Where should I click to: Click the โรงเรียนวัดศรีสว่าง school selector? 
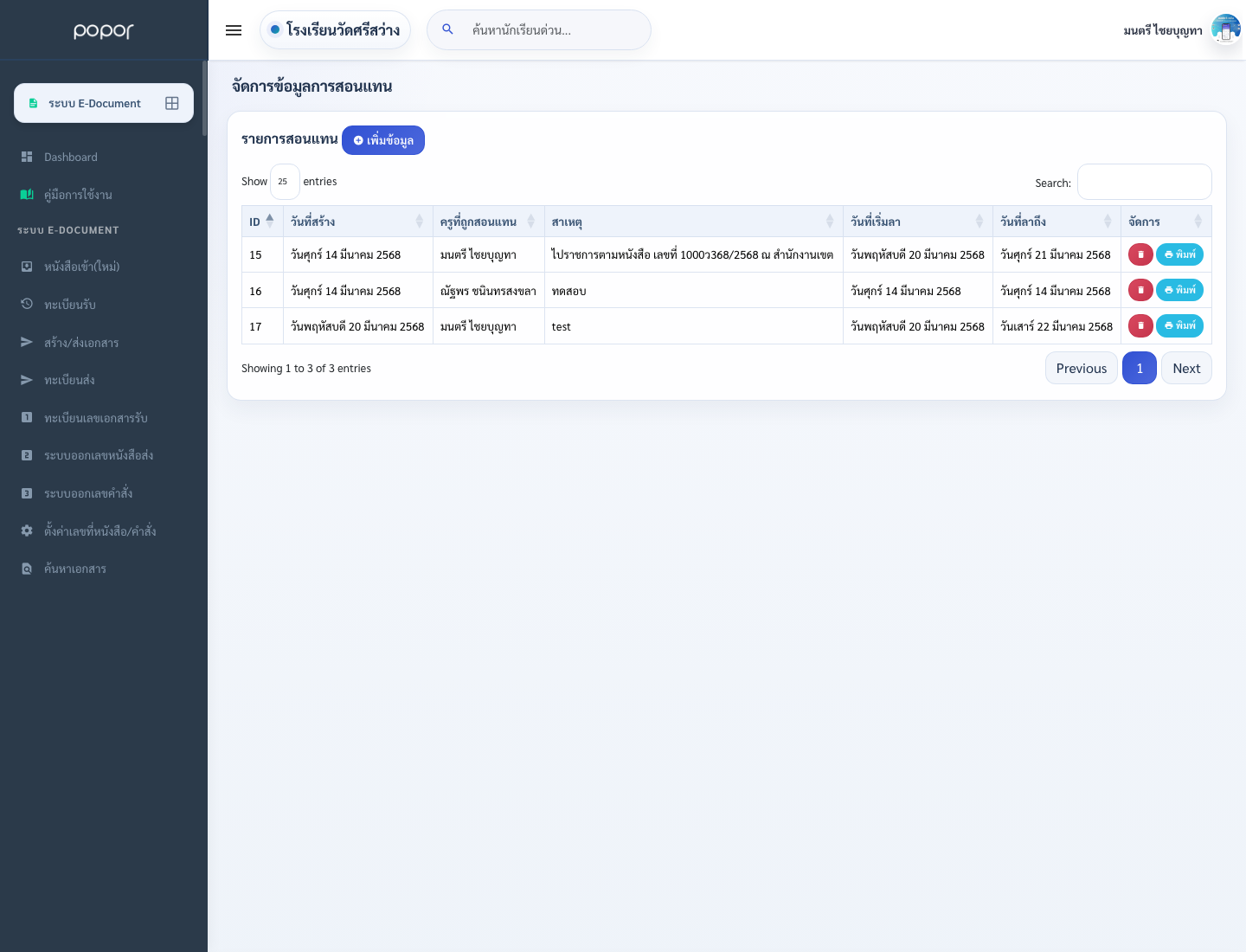point(335,30)
